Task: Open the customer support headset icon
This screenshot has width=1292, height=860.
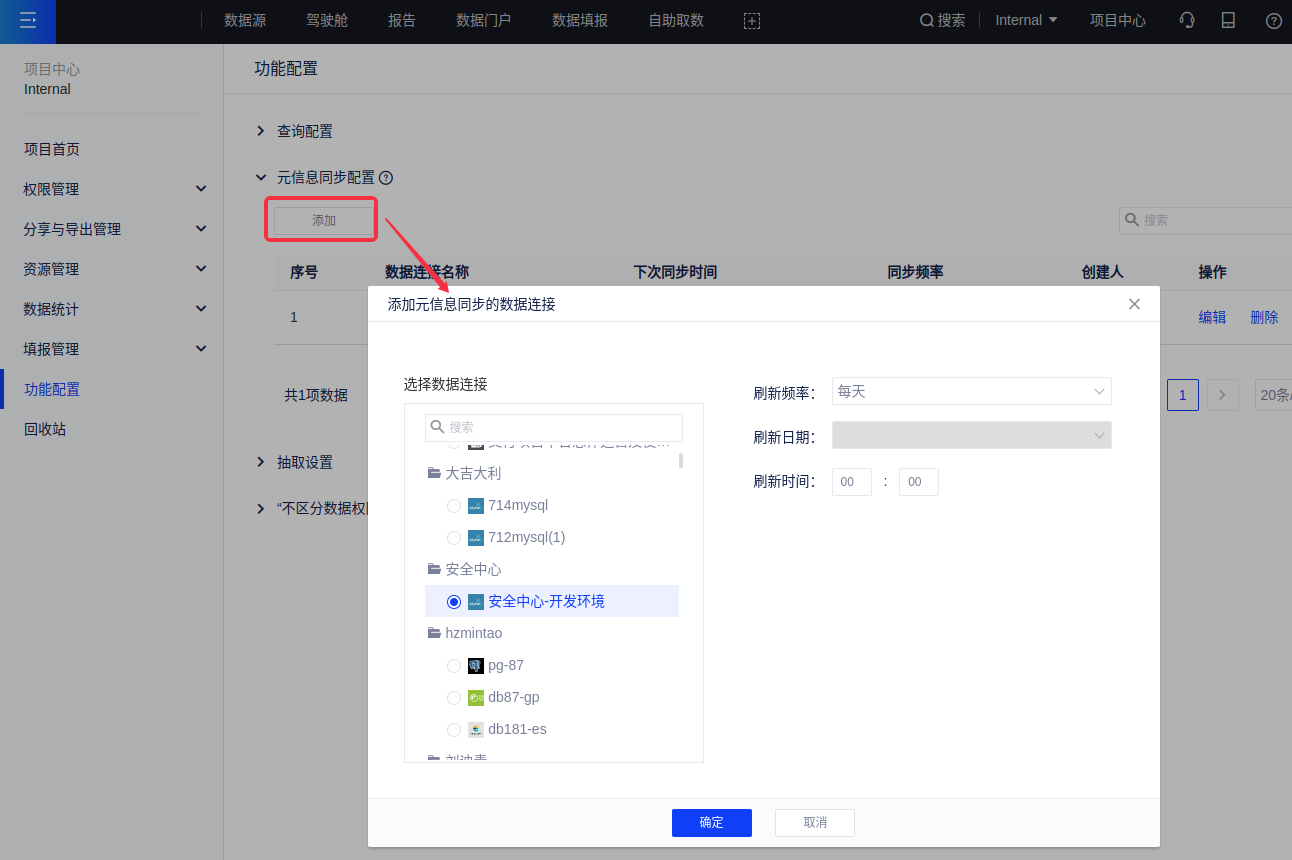Action: point(1187,20)
